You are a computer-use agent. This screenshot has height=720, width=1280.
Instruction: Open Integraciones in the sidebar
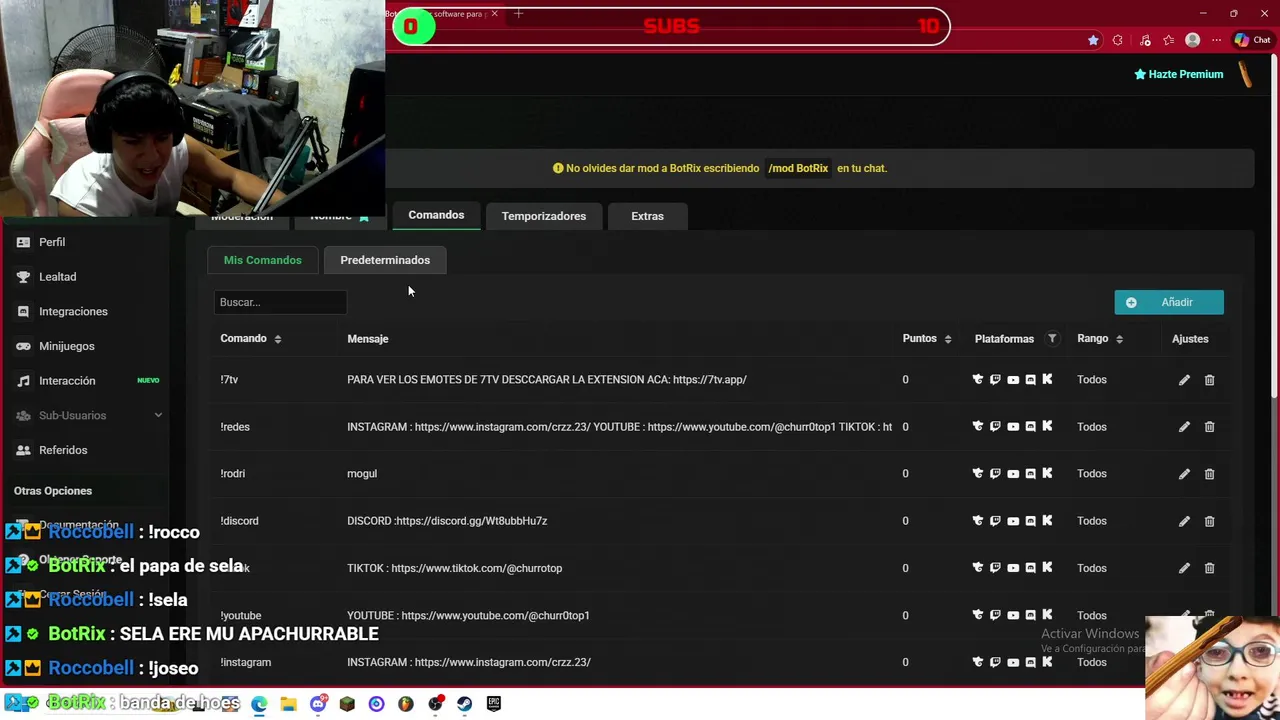click(73, 312)
